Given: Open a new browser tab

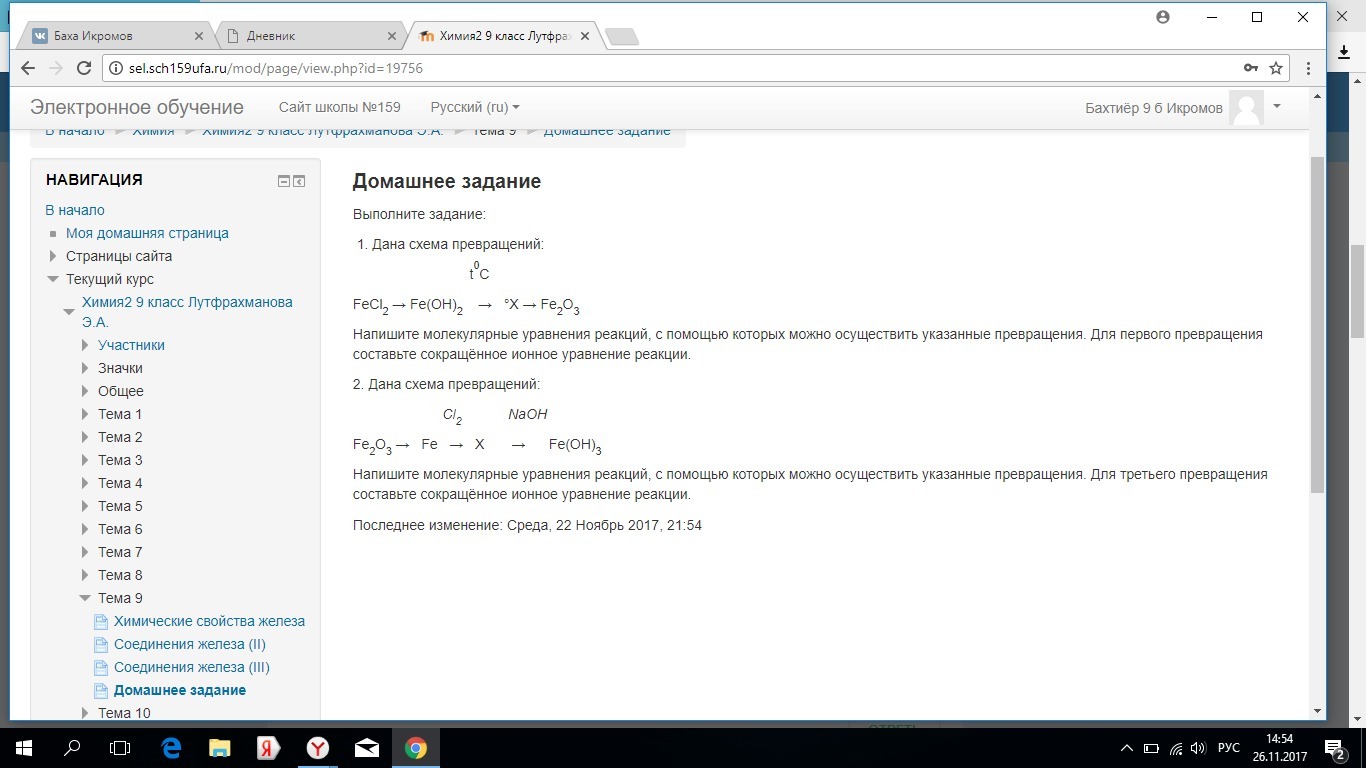Looking at the screenshot, I should [622, 37].
